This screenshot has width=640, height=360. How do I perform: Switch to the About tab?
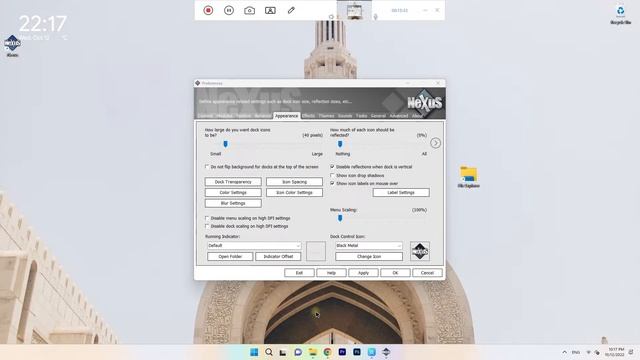[417, 116]
